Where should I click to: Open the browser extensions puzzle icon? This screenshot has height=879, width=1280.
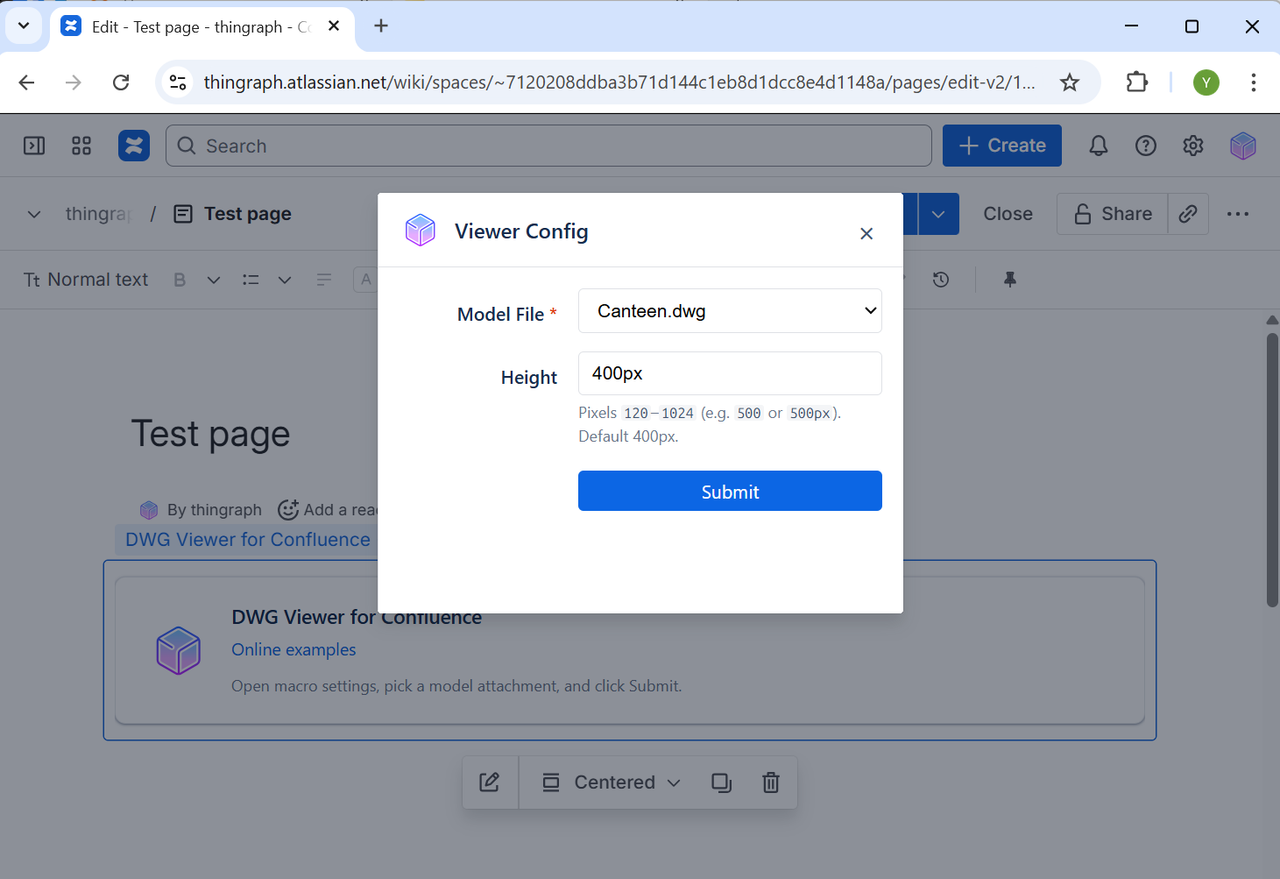tap(1137, 82)
